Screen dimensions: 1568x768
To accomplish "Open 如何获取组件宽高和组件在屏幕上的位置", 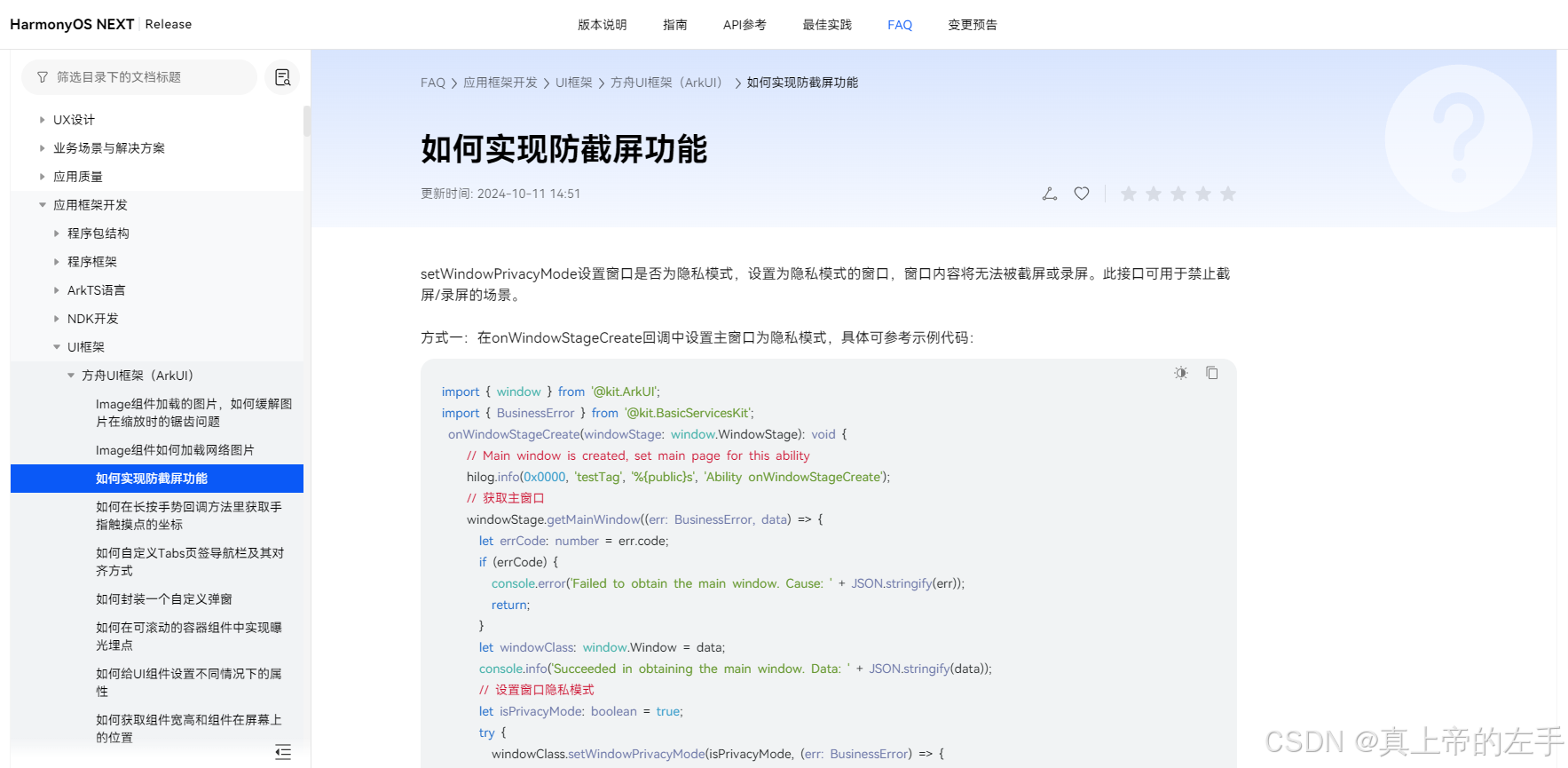I will click(189, 729).
